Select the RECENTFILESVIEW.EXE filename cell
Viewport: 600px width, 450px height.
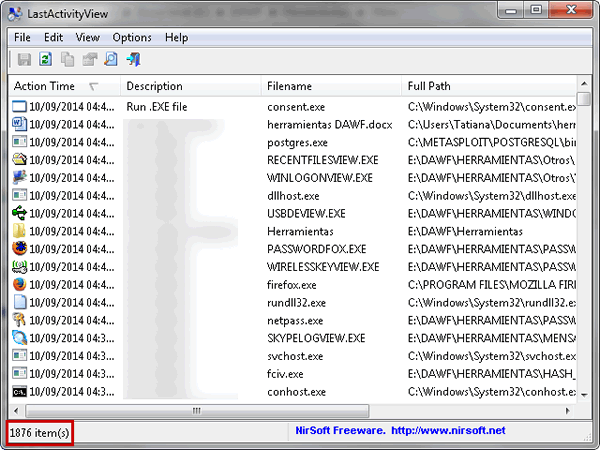pyautogui.click(x=323, y=160)
